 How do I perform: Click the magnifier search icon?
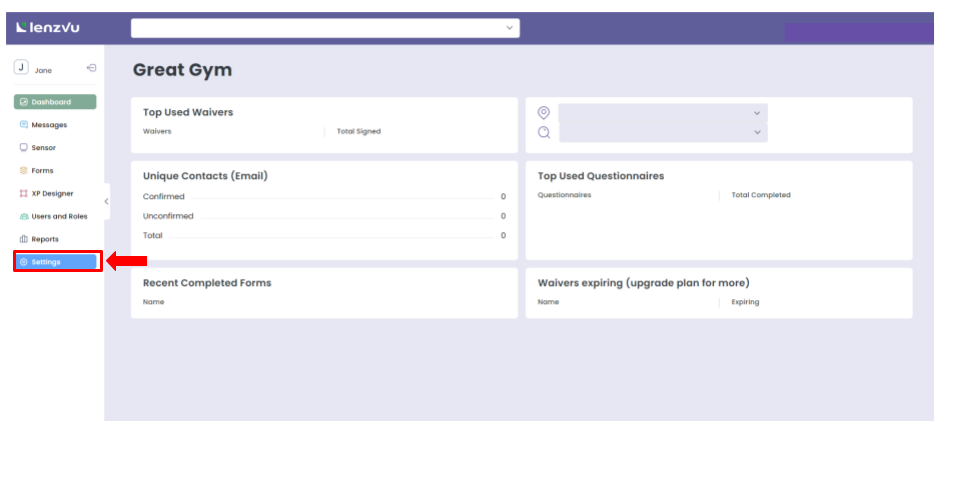pos(544,132)
